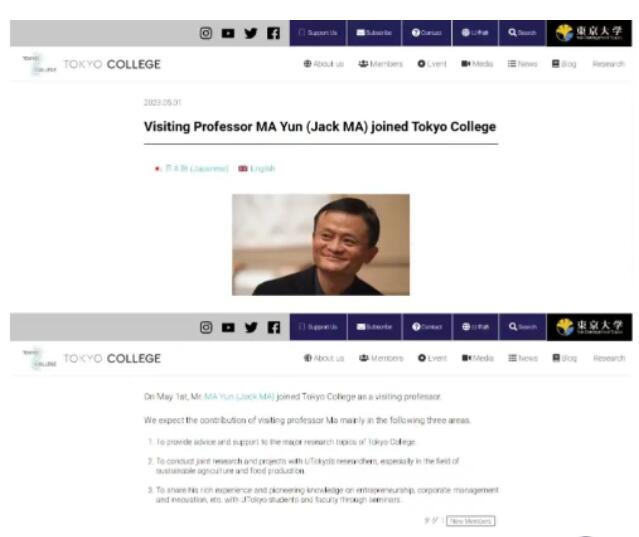
Task: Open Contact button in the lower header
Action: pos(427,327)
